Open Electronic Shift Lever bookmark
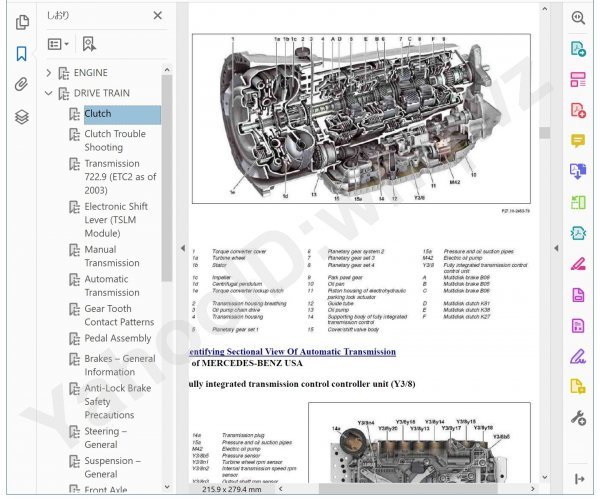 click(116, 220)
